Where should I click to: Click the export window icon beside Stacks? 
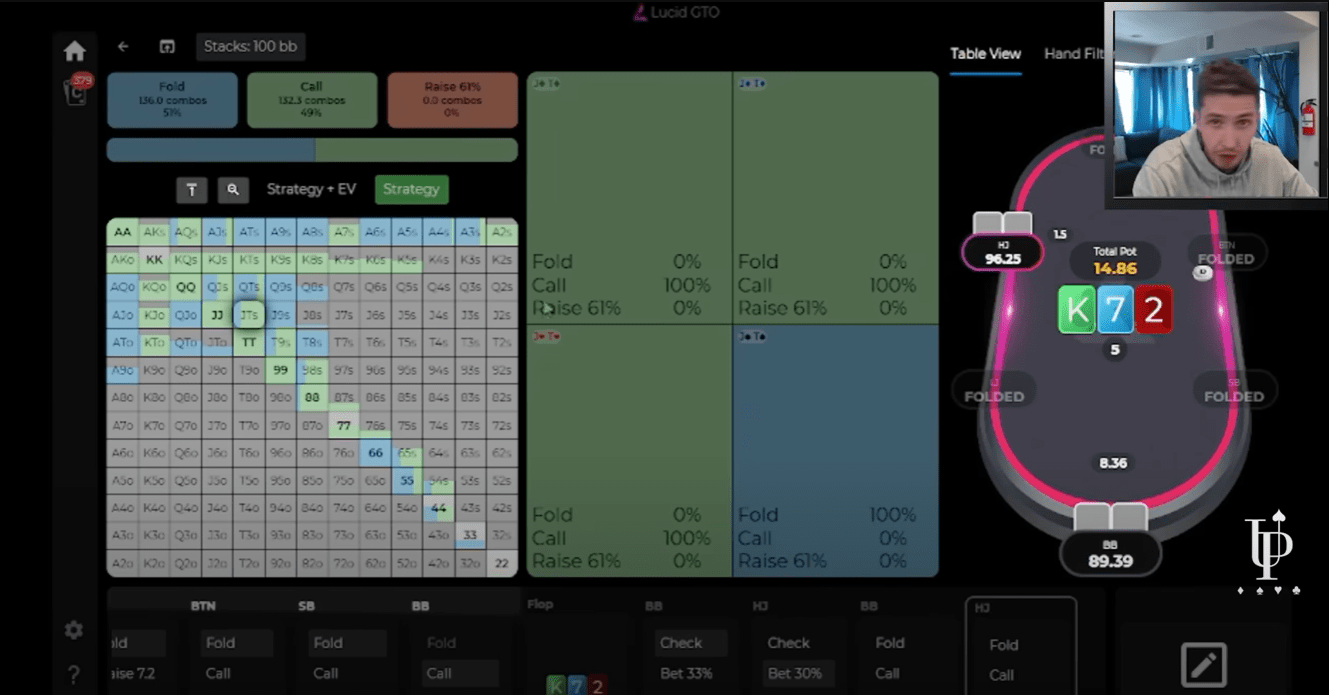167,47
